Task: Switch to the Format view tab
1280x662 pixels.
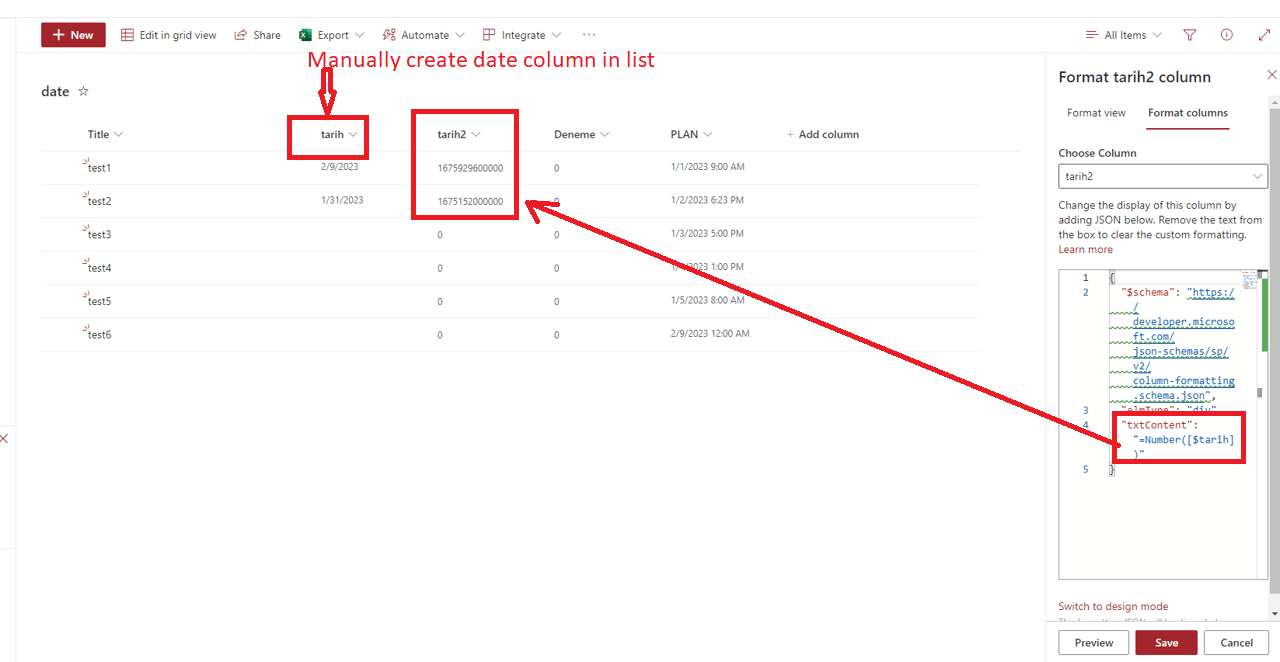Action: coord(1096,113)
